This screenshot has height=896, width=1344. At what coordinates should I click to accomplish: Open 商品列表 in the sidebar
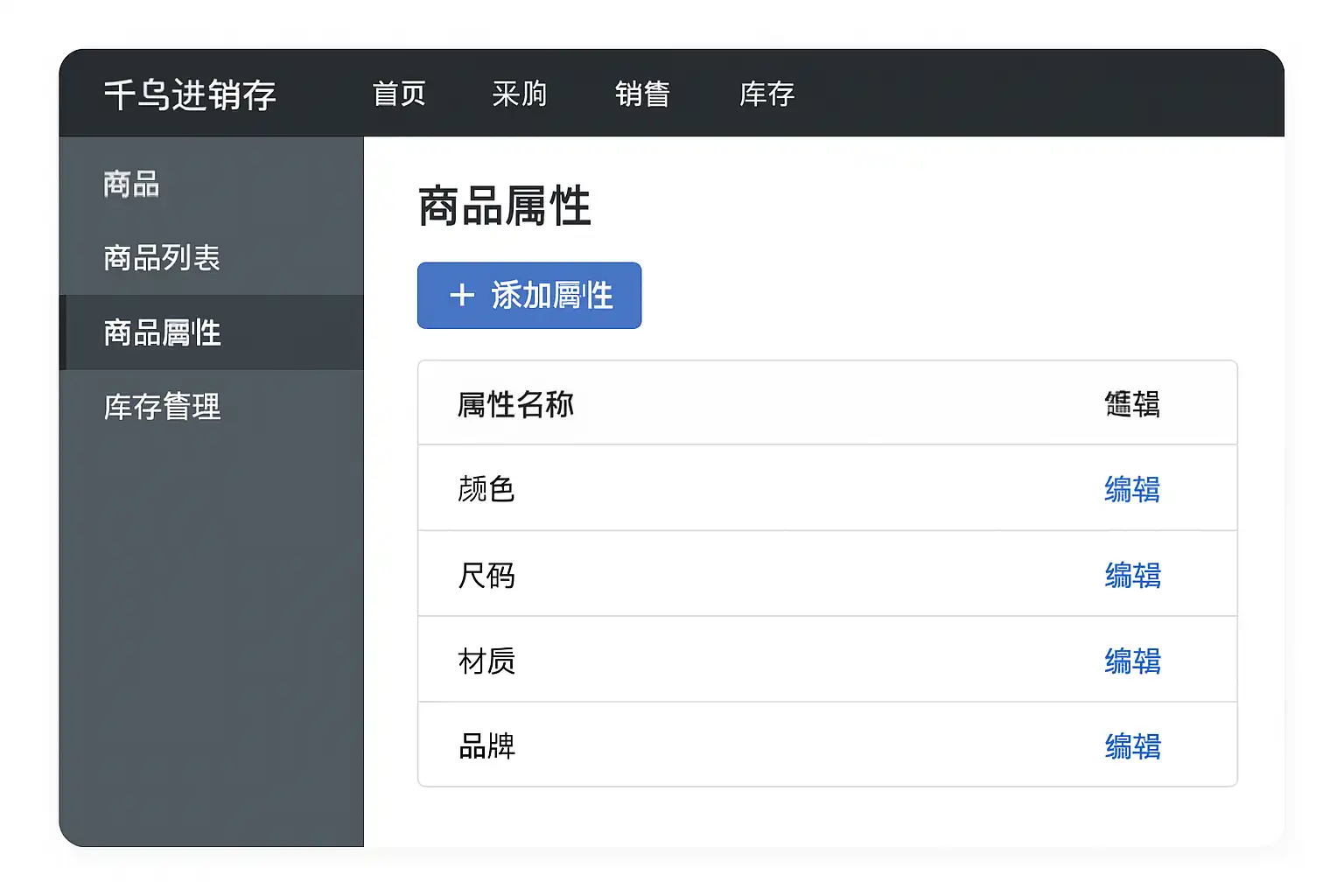pos(162,258)
